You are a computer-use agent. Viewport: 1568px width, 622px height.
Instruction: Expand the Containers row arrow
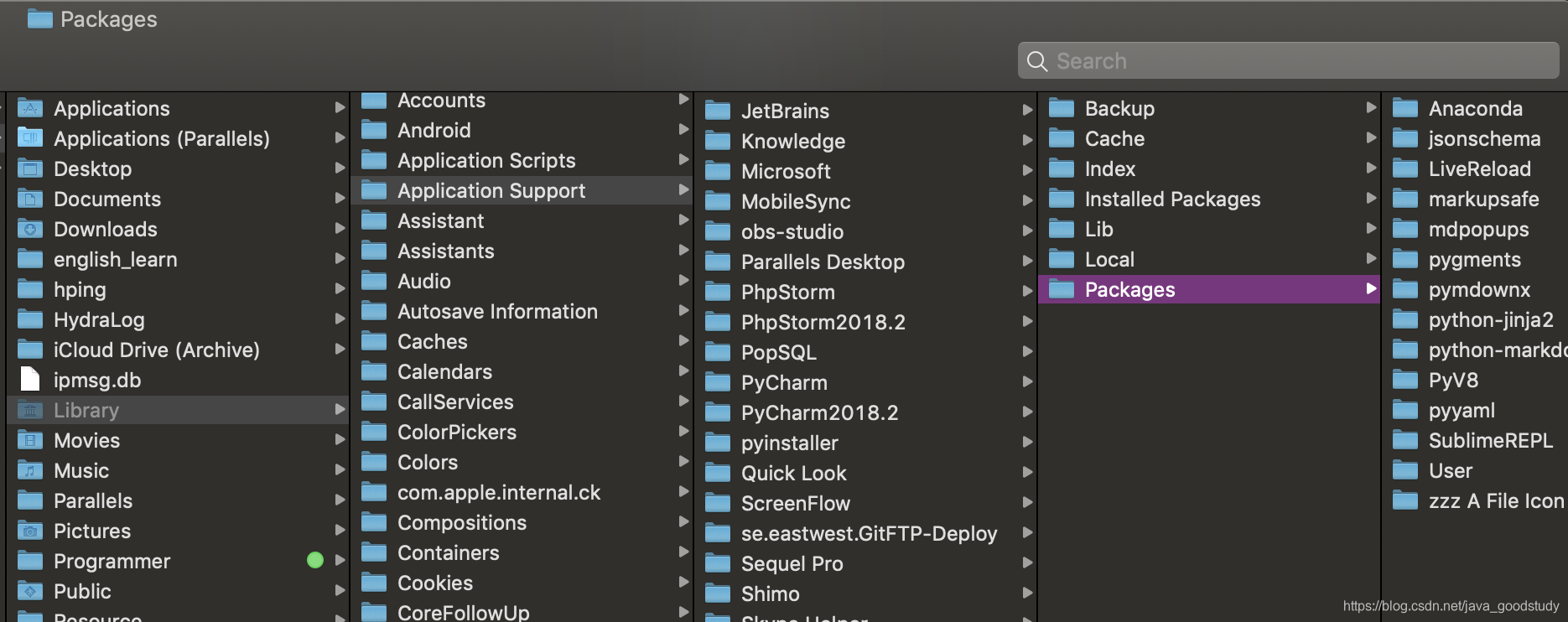coord(683,552)
